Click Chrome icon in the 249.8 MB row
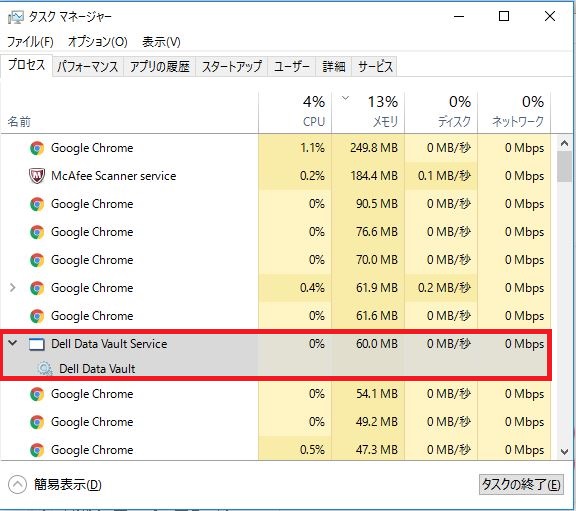This screenshot has width=576, height=511. (x=37, y=148)
